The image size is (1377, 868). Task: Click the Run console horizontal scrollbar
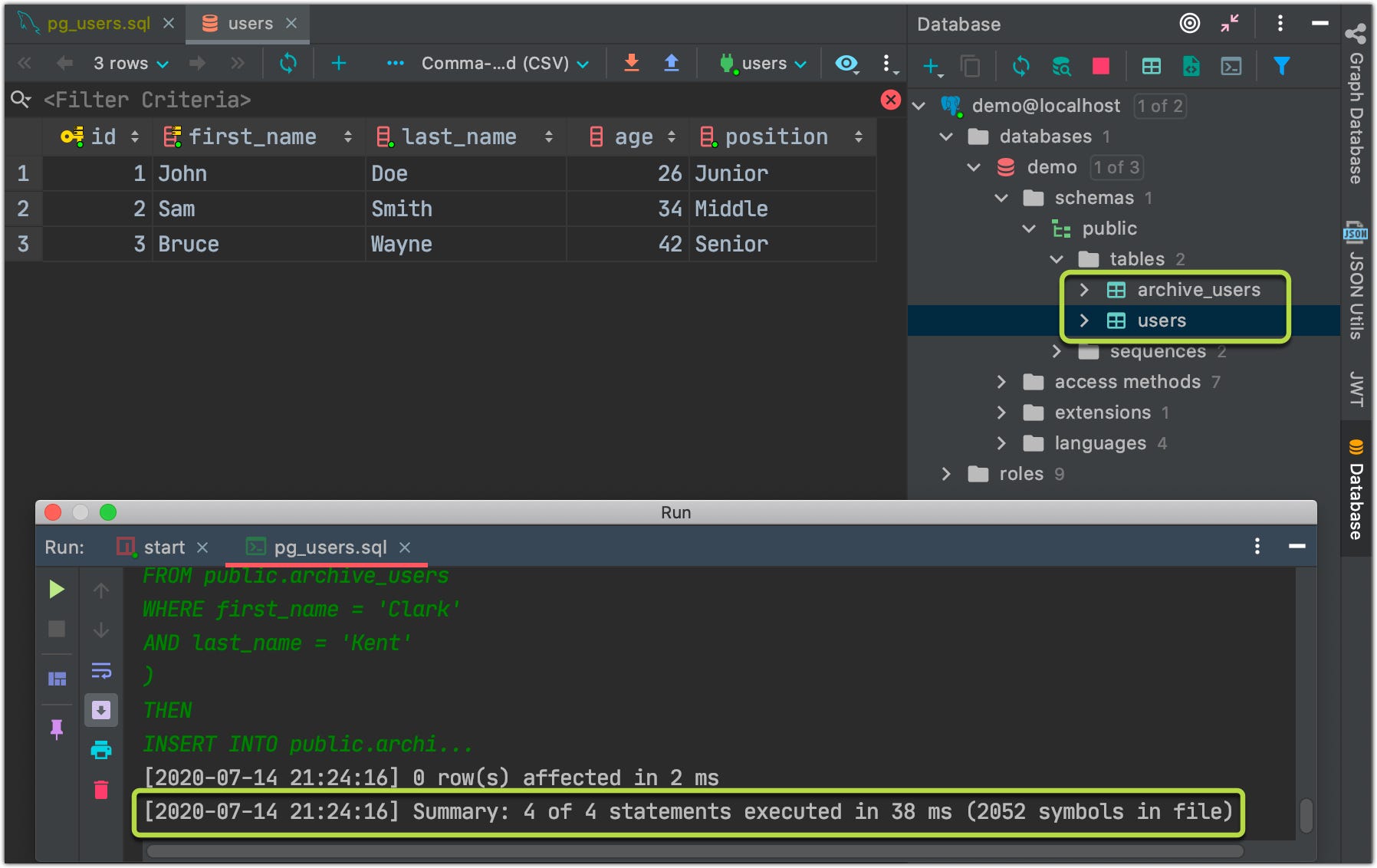694,851
